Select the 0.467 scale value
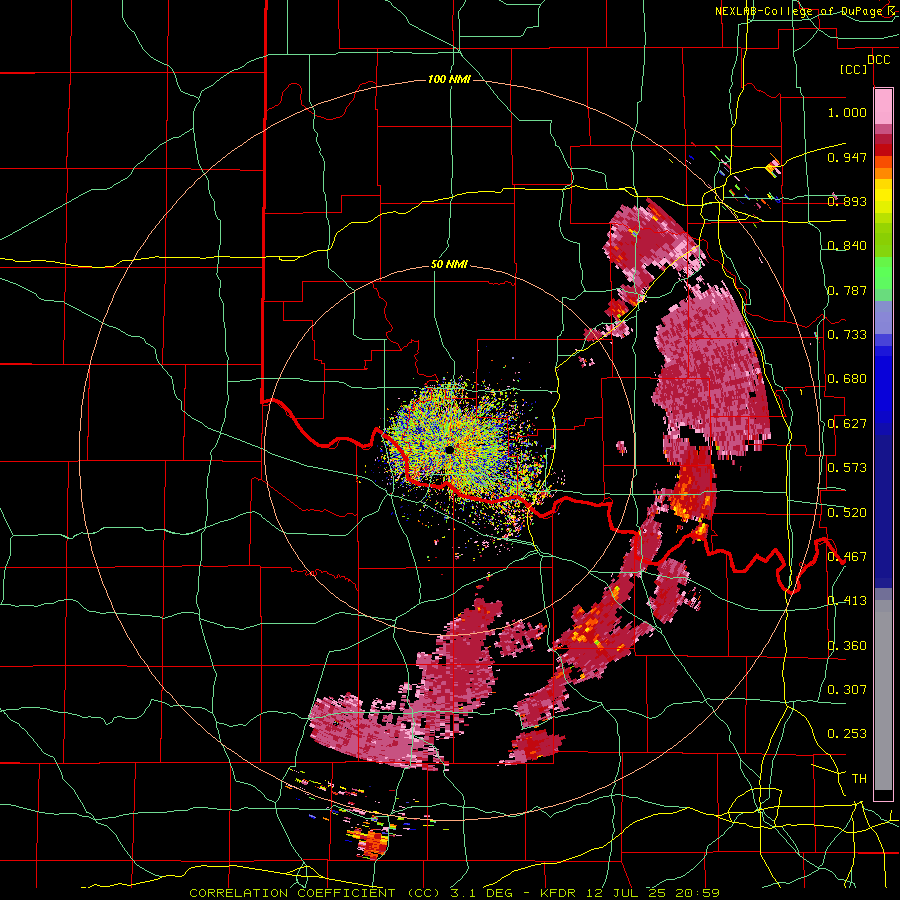Screen dimensions: 900x900 (x=847, y=557)
